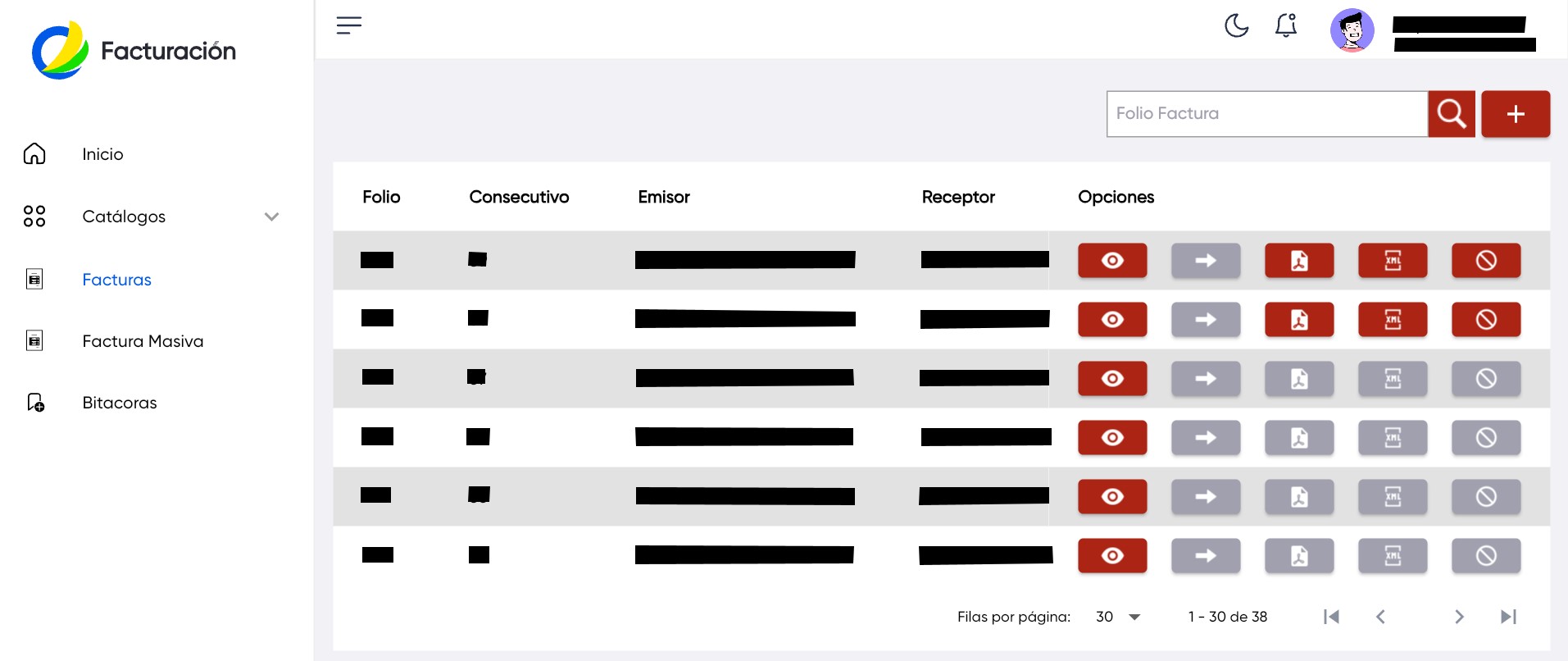Click the arrow button in the first row

click(1205, 261)
